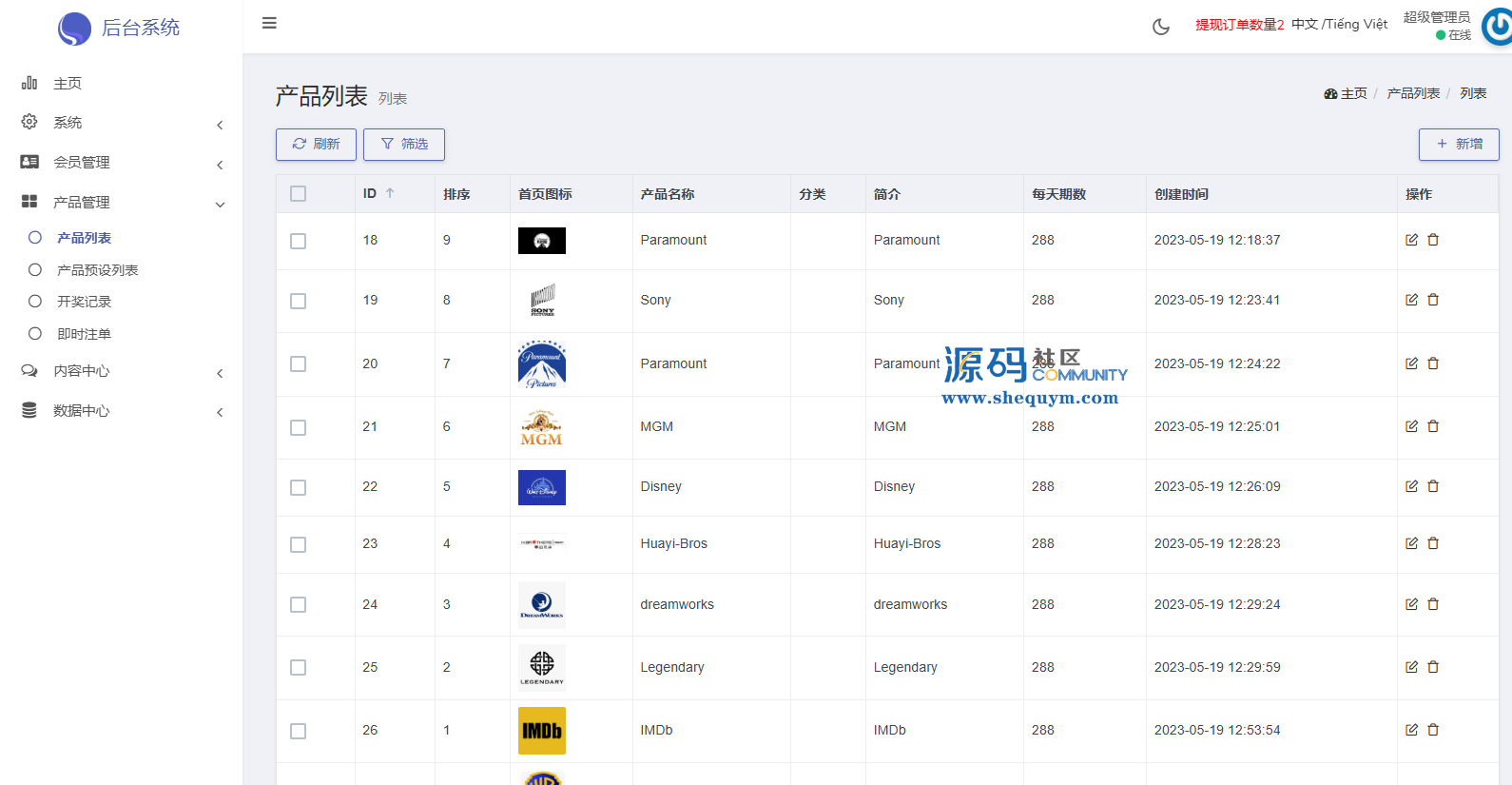Click the 排序 column header
The image size is (1512, 785).
(x=456, y=194)
